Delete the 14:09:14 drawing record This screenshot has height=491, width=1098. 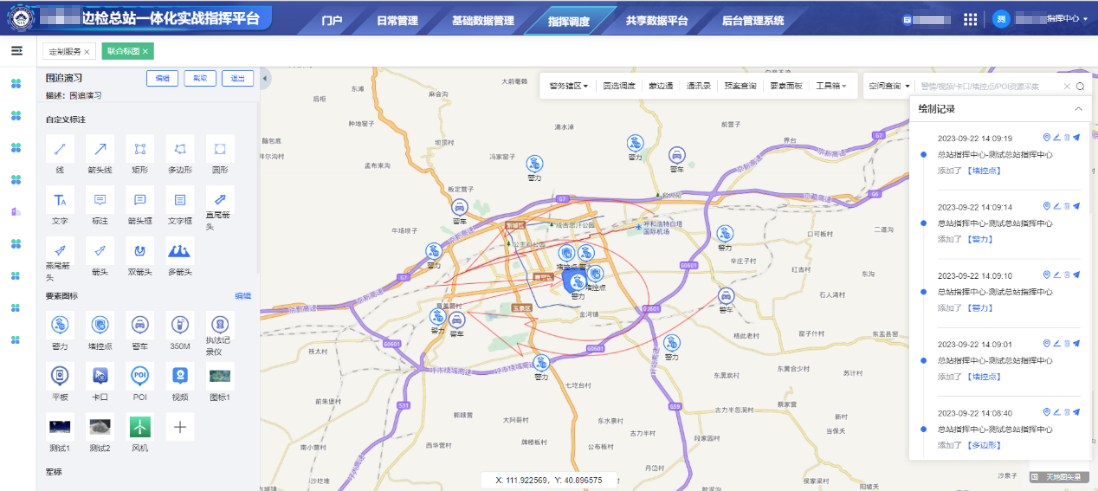click(1066, 206)
